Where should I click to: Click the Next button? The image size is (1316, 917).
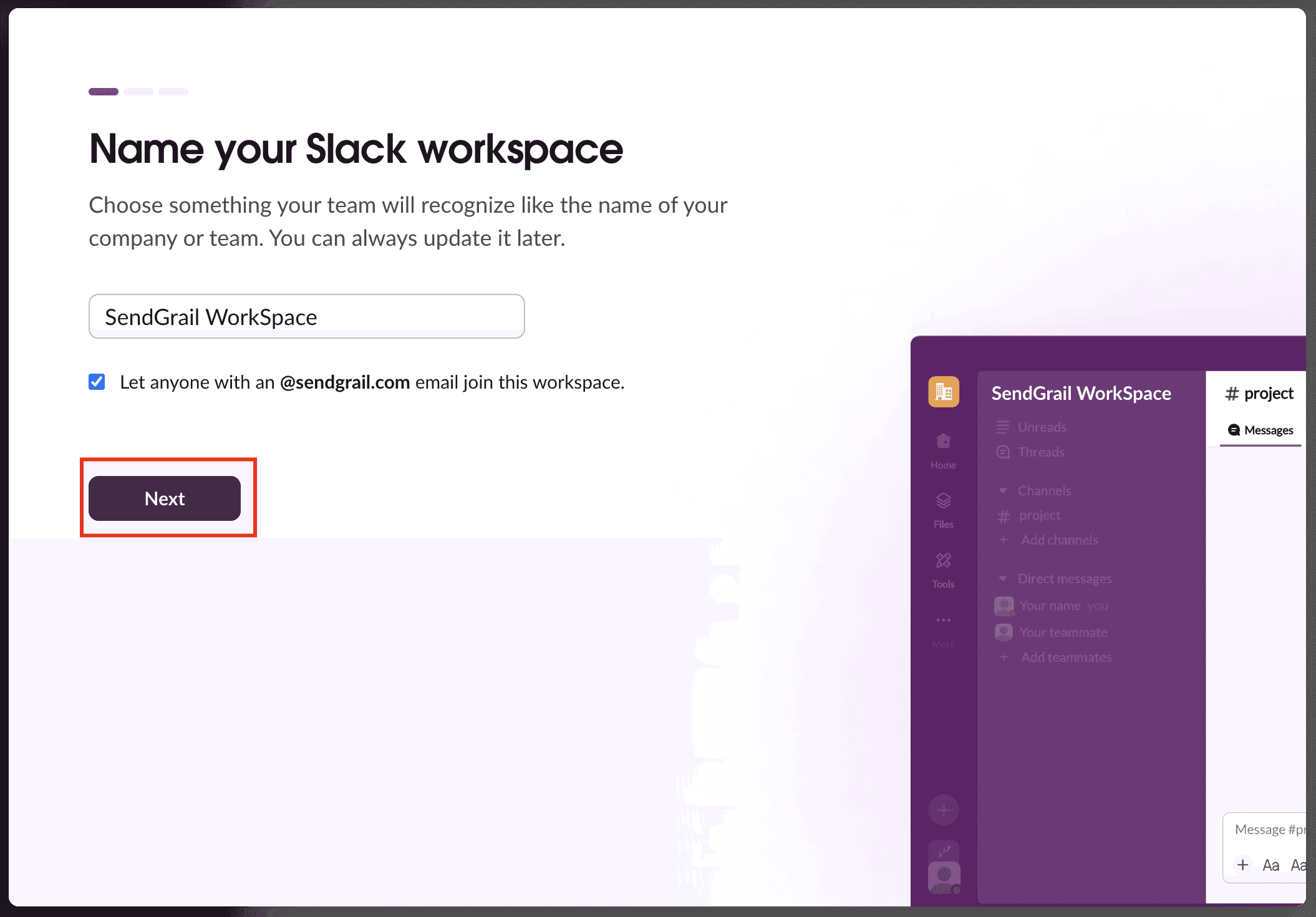pyautogui.click(x=165, y=498)
